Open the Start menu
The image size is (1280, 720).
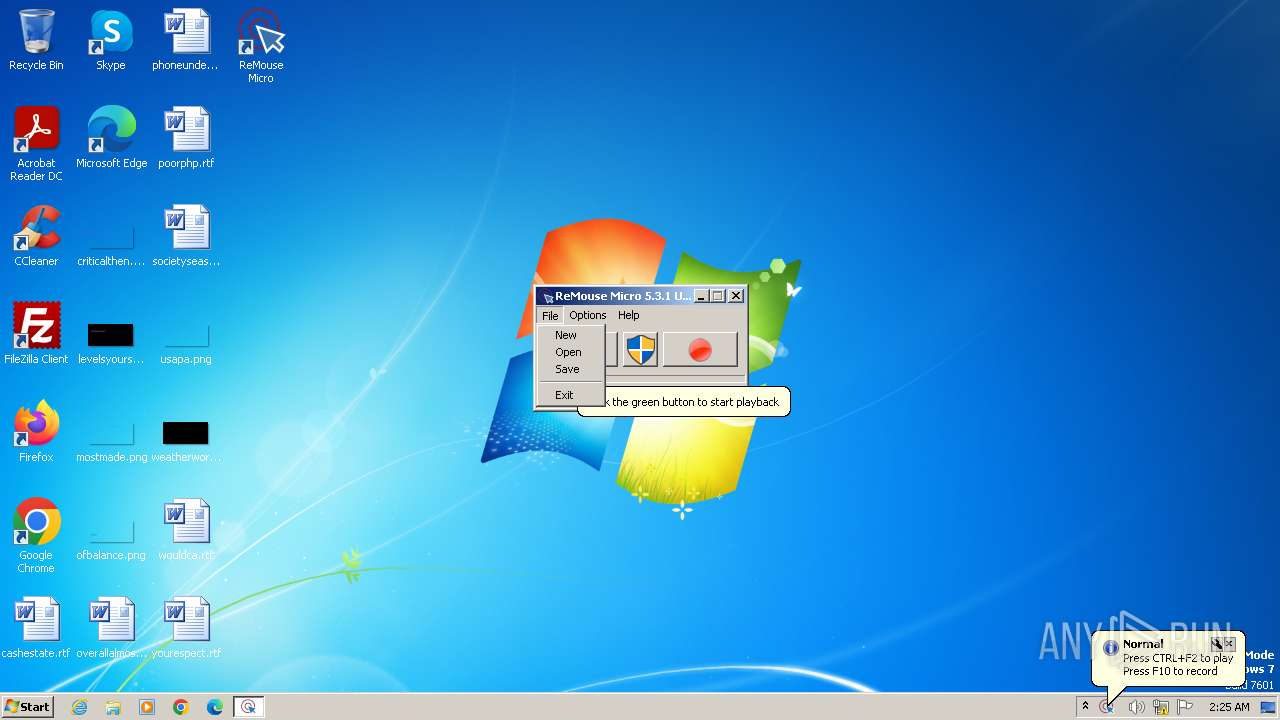pyautogui.click(x=28, y=707)
